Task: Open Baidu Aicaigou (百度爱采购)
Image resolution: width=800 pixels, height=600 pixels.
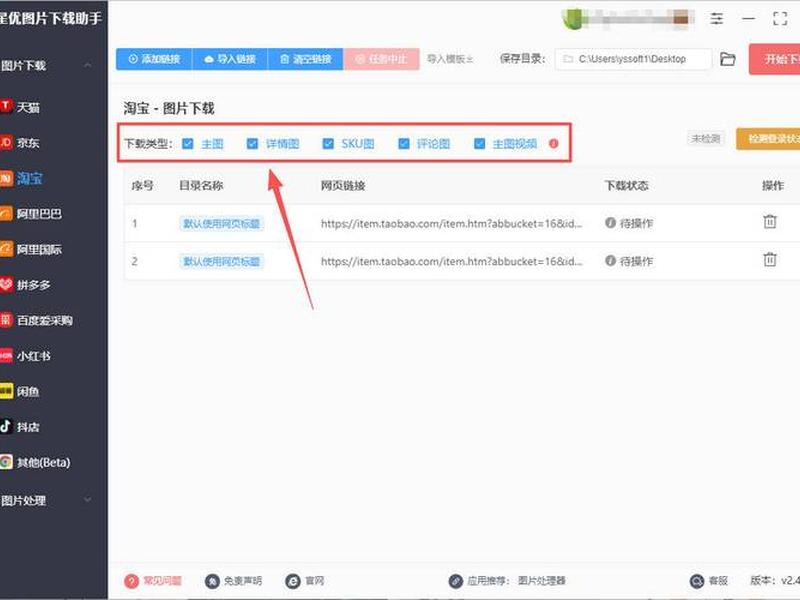Action: (x=37, y=320)
